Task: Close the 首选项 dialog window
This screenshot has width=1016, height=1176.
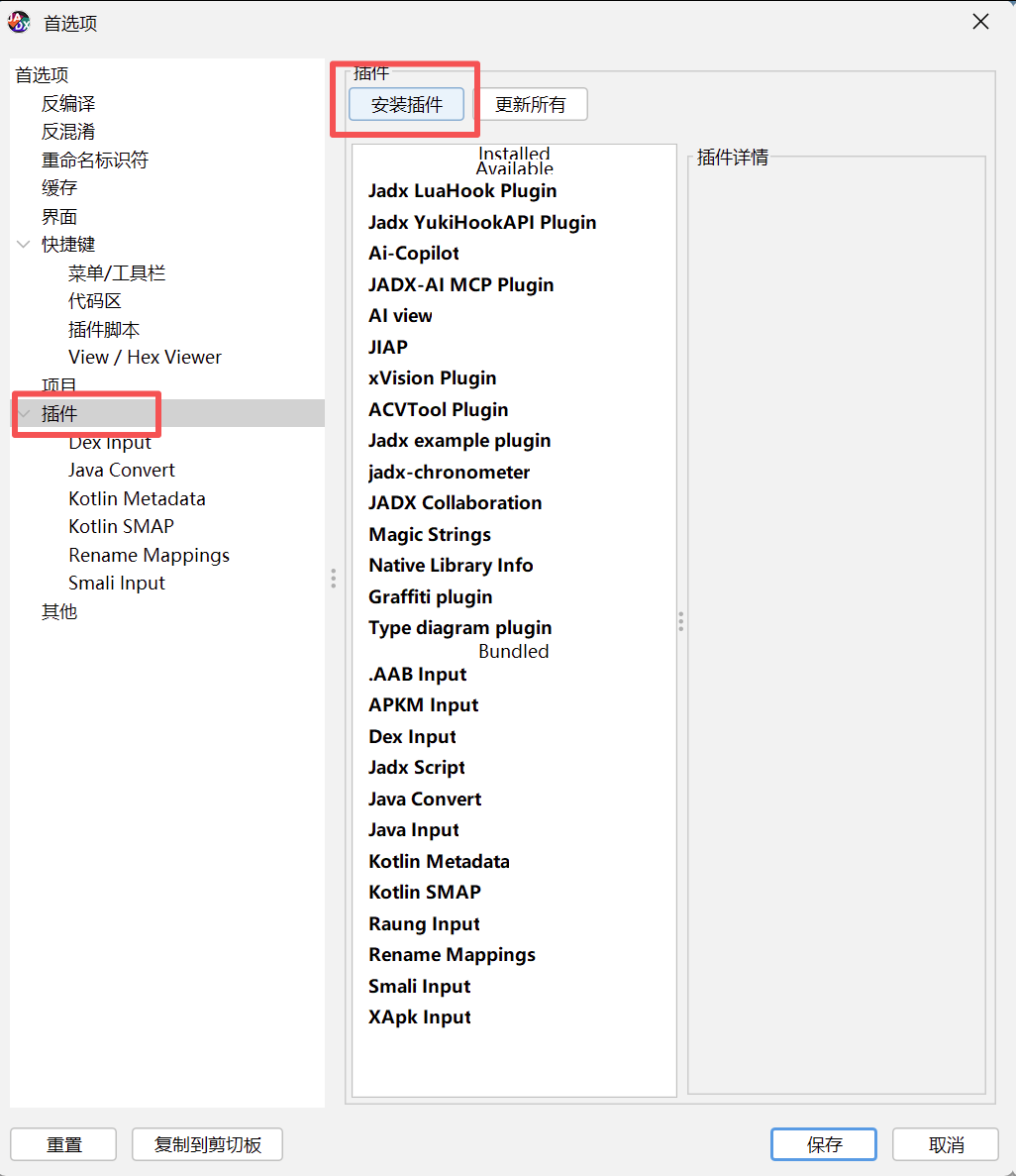Action: (x=980, y=22)
